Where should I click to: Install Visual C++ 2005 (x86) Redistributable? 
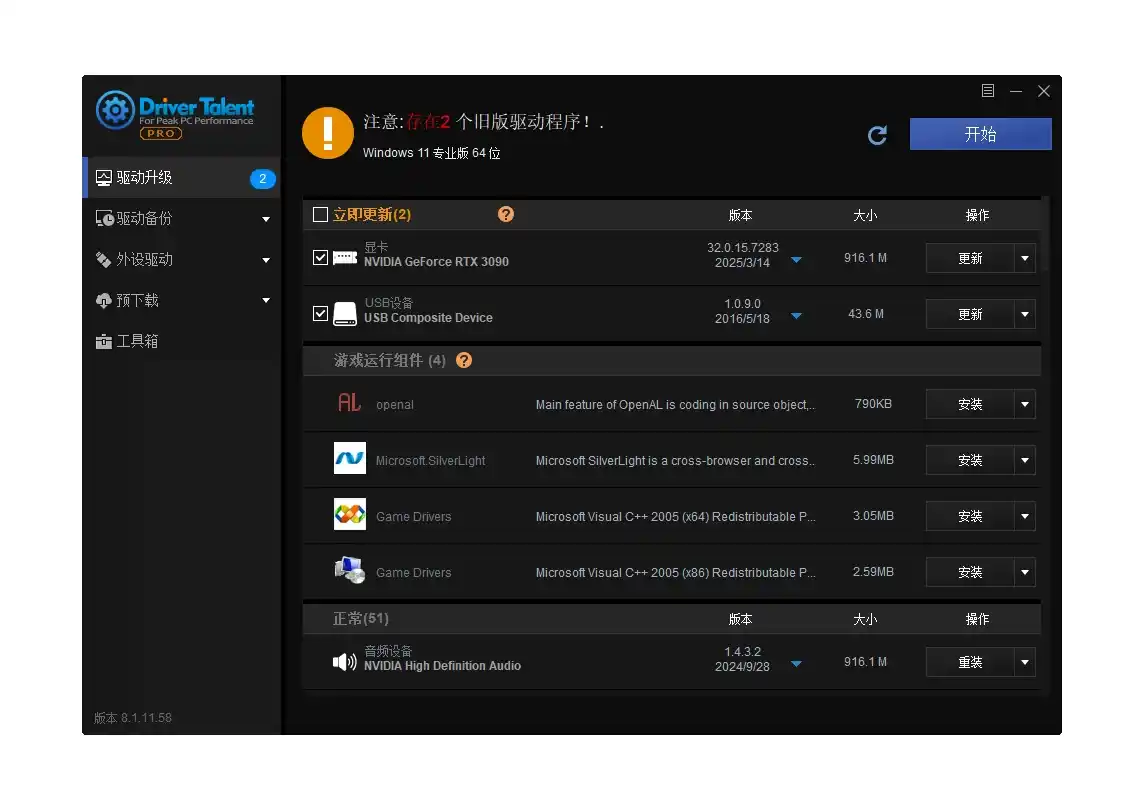[x=970, y=572]
